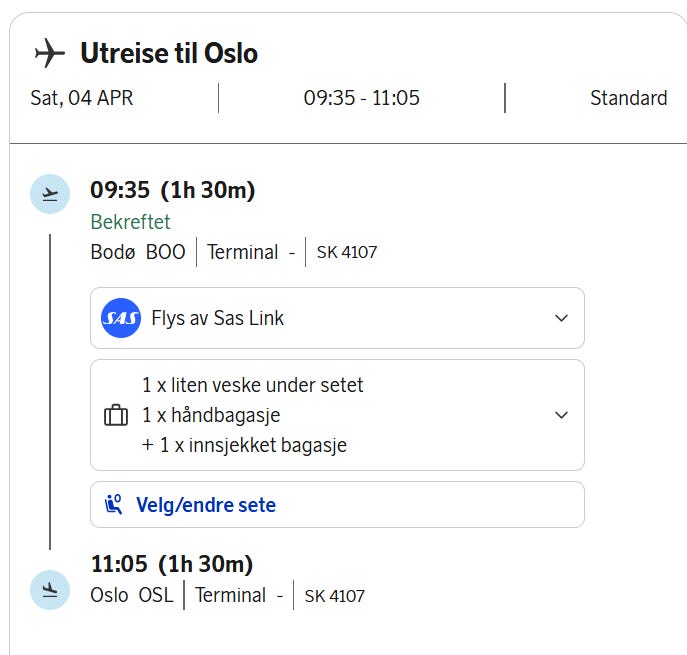Expand the baggage details chevron
Viewport: 687px width, 655px height.
pos(561,415)
